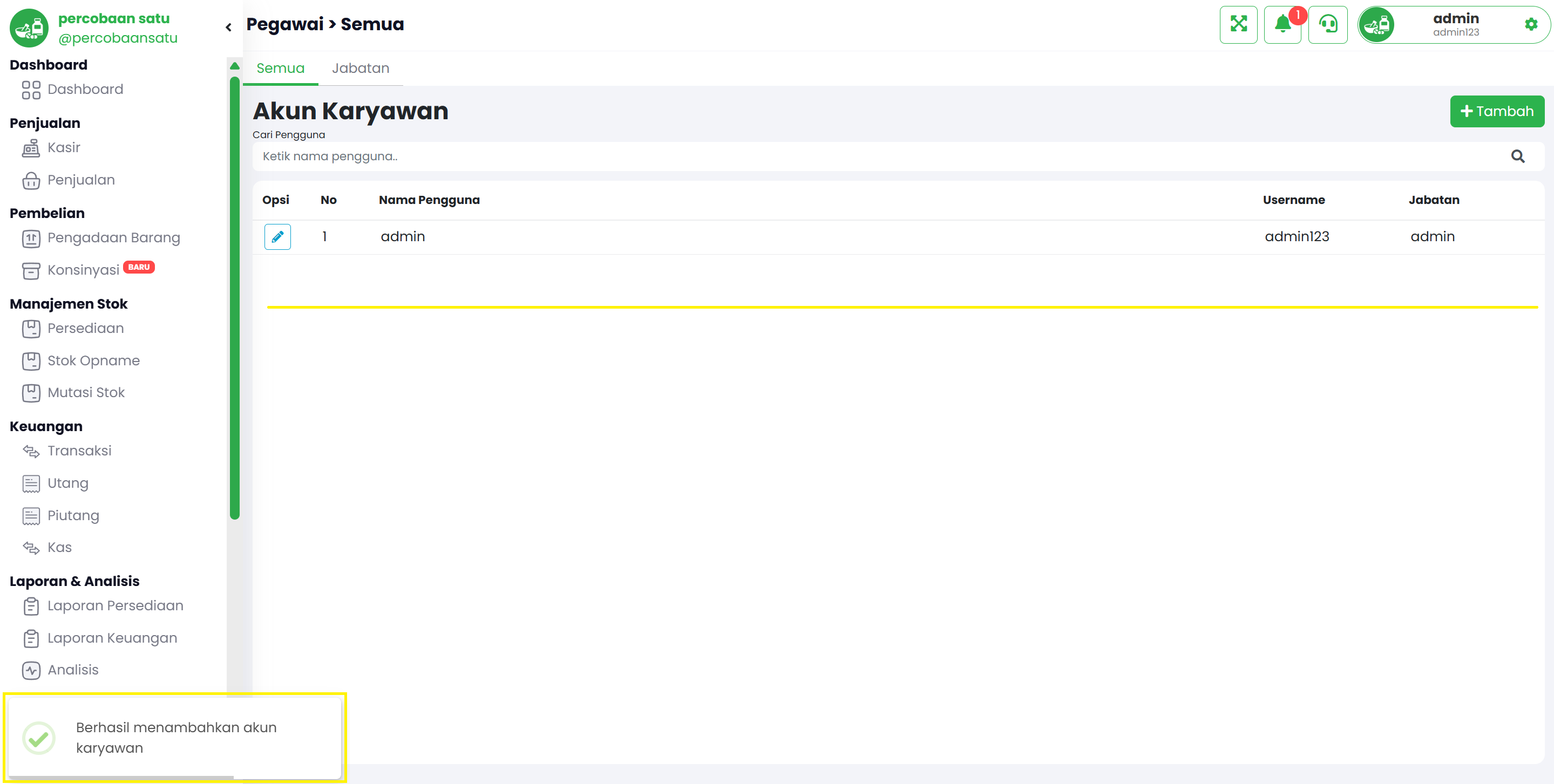Click the sidebar scroll-up arrow

(x=235, y=66)
